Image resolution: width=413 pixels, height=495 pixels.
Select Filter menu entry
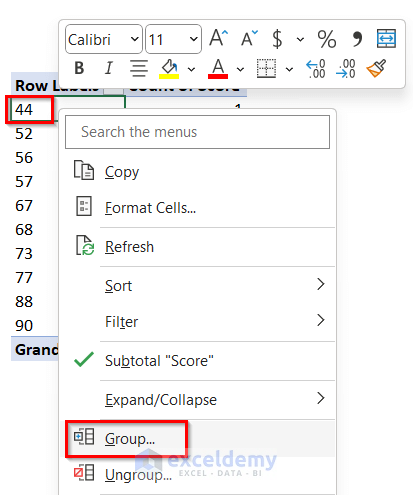coord(197,322)
